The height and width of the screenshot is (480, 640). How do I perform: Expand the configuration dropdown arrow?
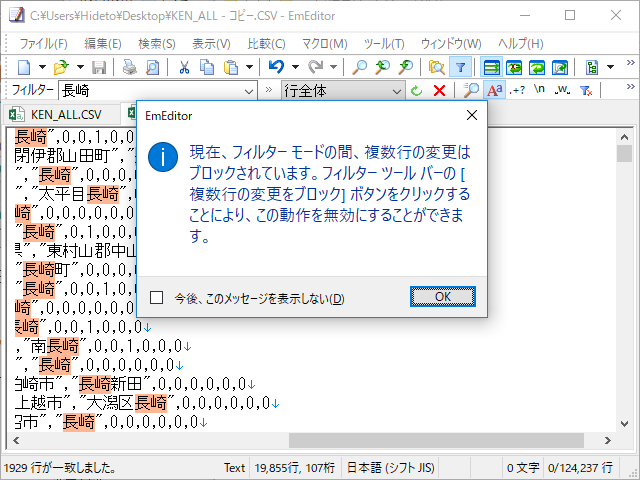[x=610, y=67]
